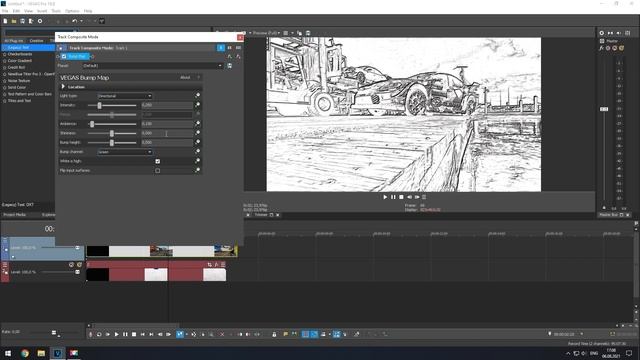Click the Record microphone icon in transport
This screenshot has height=360, width=640.
point(90,334)
